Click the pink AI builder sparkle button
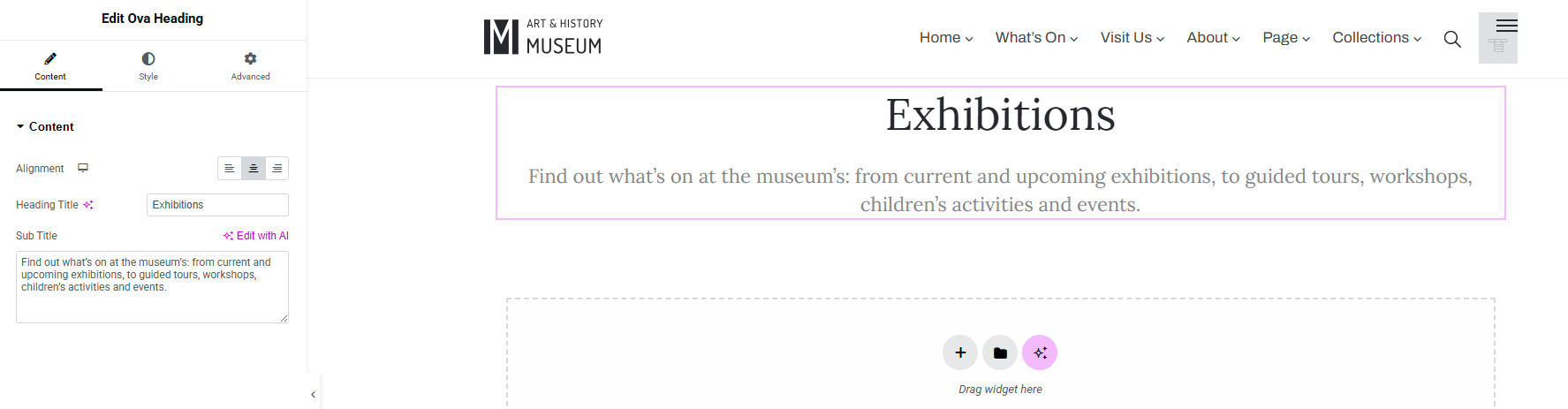Screen dimensions: 1568x409 [1040, 352]
